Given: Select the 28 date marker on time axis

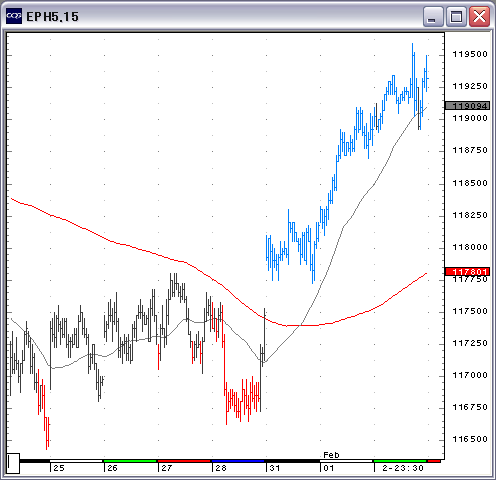Looking at the screenshot, I should [x=221, y=468].
